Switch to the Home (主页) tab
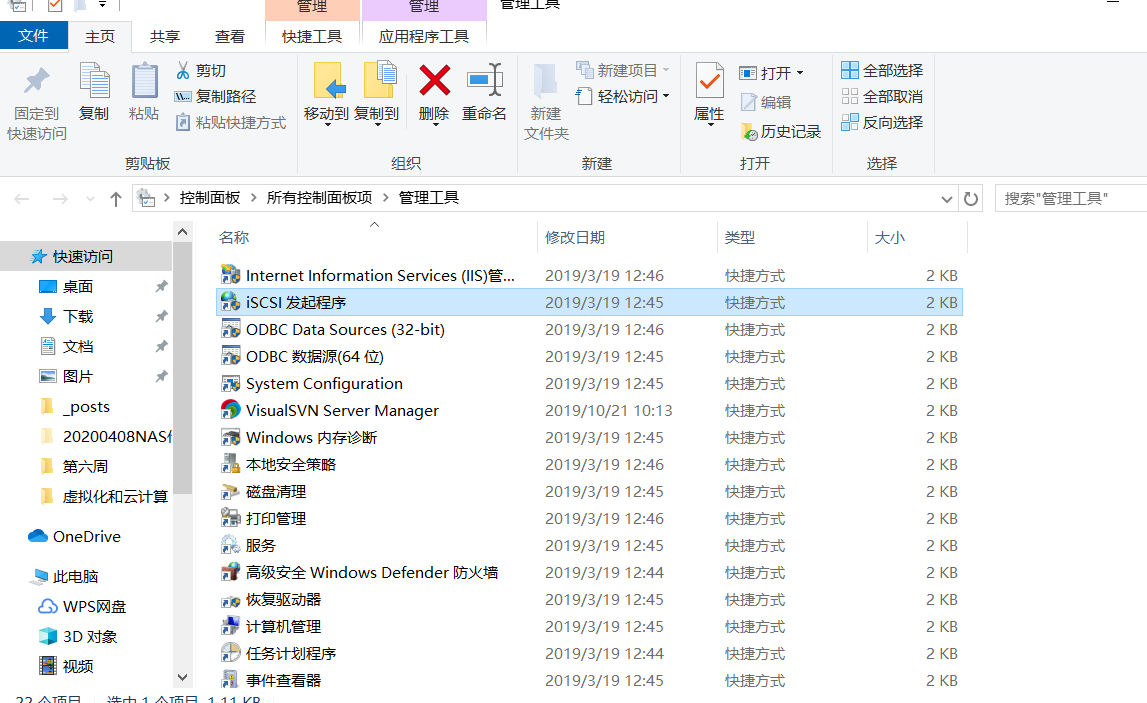Screen dimensions: 1147x703 coord(99,37)
